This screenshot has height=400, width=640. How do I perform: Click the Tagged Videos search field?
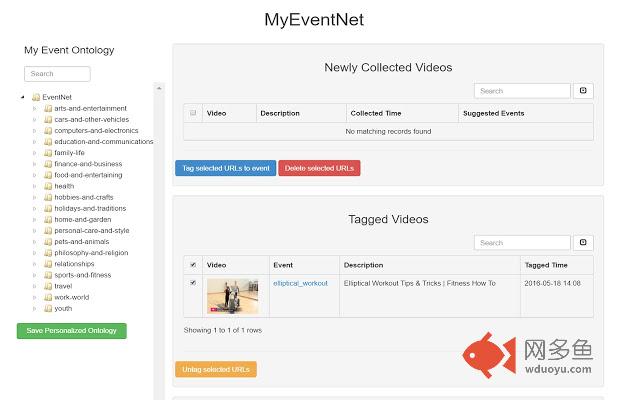522,242
